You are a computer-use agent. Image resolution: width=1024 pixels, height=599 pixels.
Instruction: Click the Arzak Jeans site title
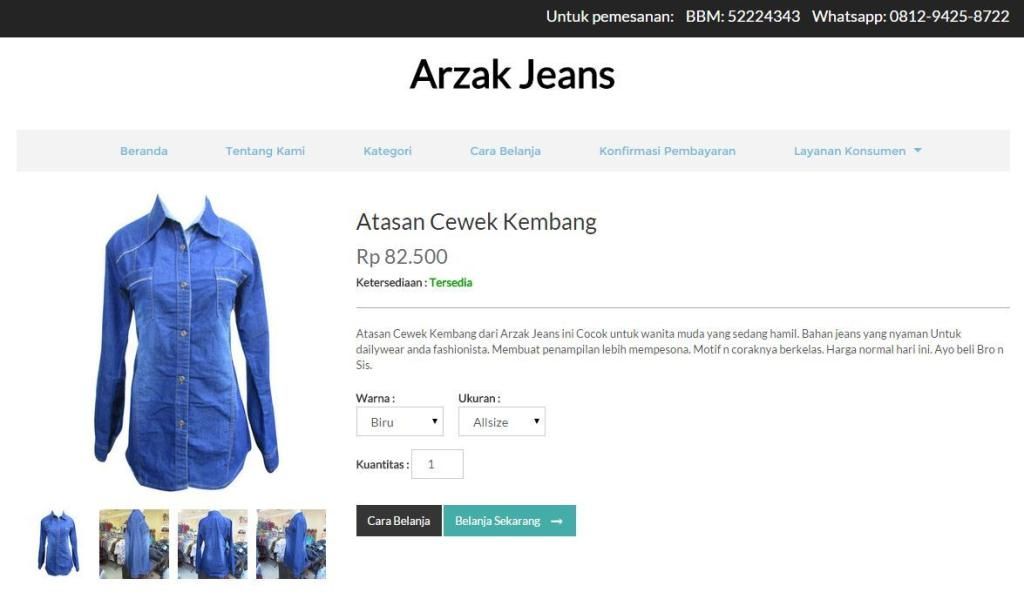513,74
